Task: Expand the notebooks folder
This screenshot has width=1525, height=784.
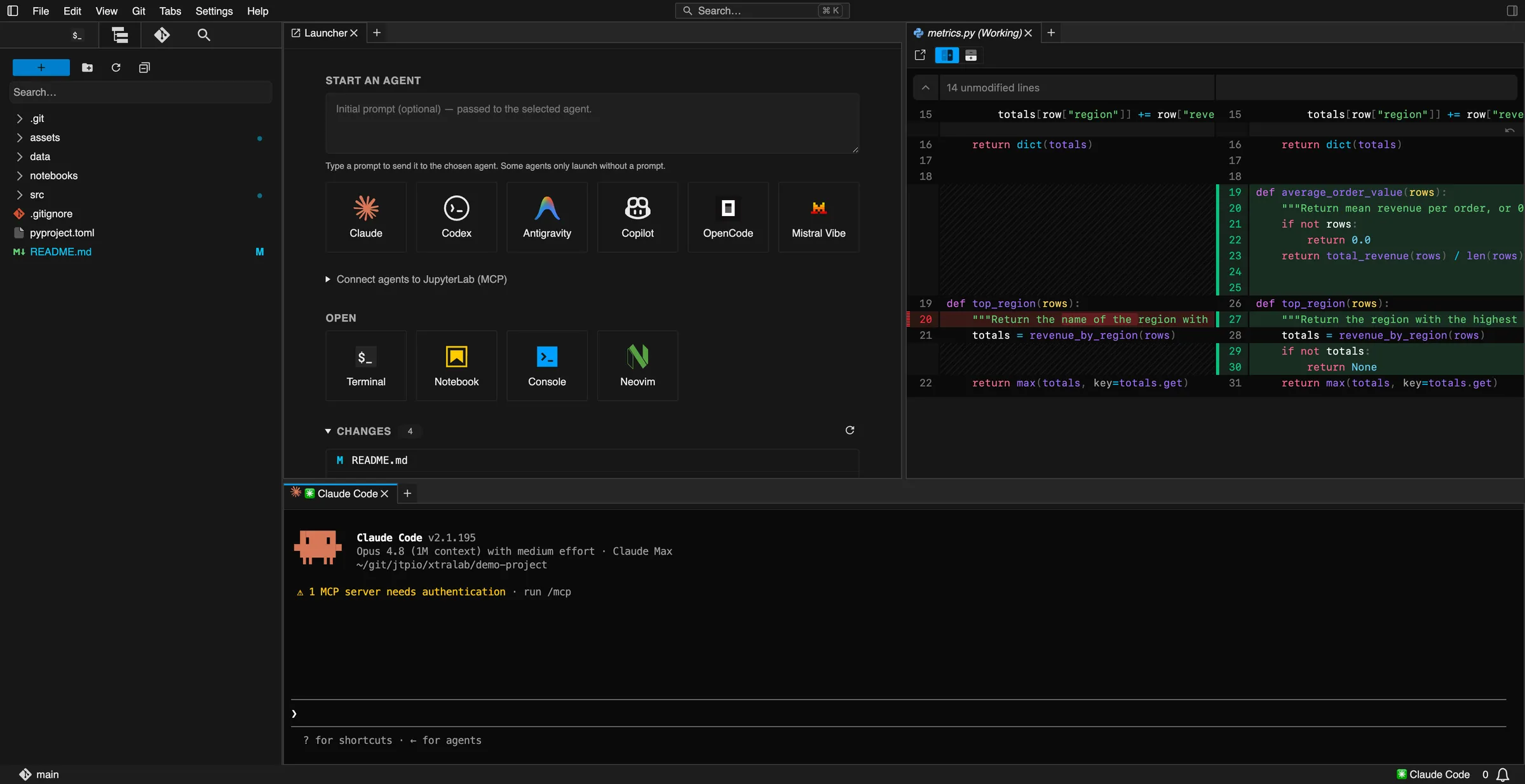Action: pyautogui.click(x=20, y=175)
